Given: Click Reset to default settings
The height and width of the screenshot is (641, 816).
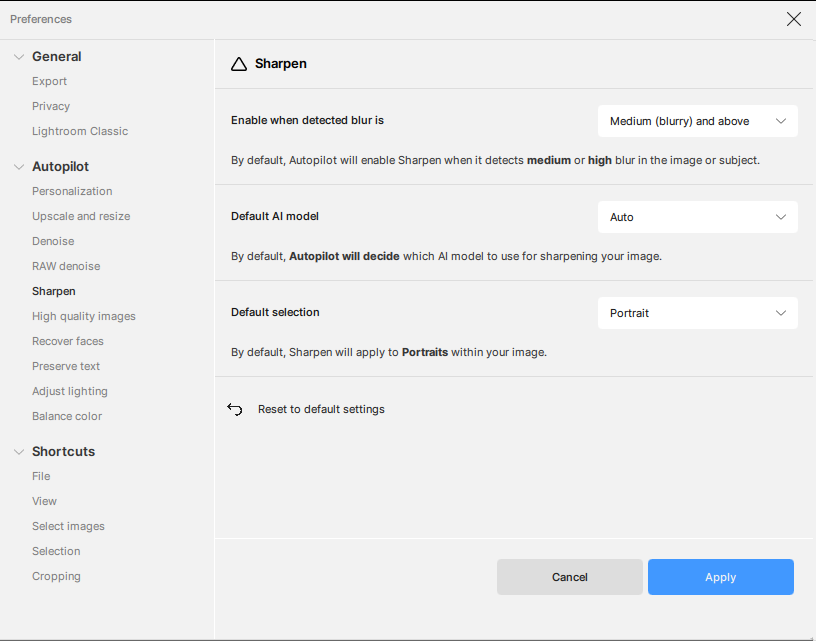Looking at the screenshot, I should pyautogui.click(x=321, y=409).
